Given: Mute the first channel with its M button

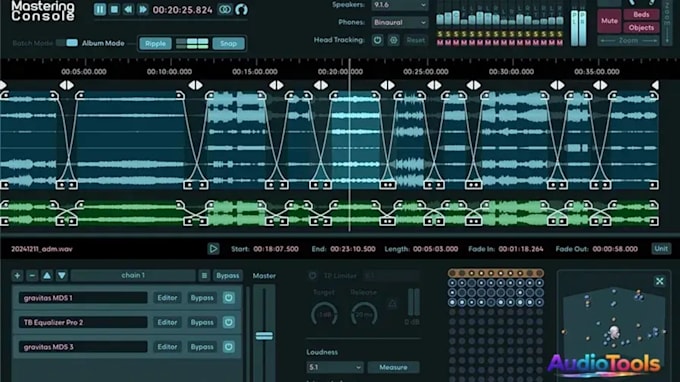Looking at the screenshot, I should pos(440,42).
